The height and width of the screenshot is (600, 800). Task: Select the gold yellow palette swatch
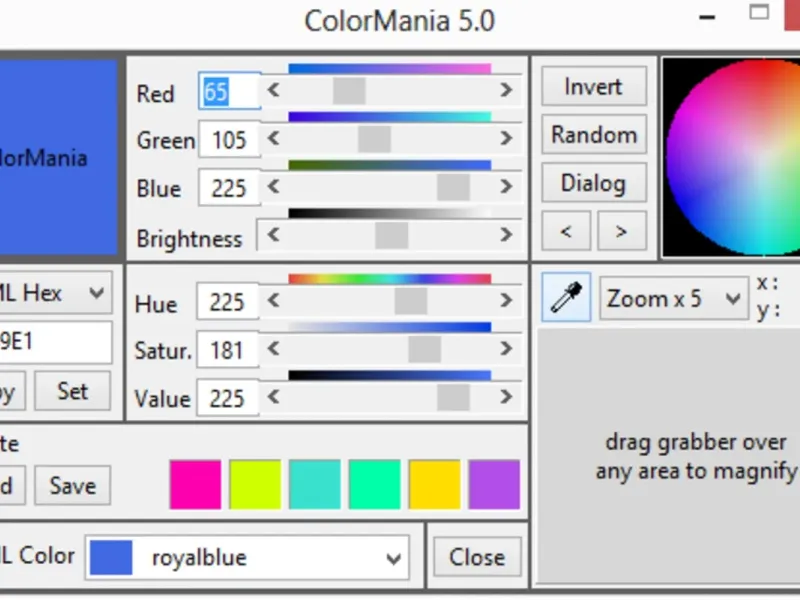[x=434, y=485]
